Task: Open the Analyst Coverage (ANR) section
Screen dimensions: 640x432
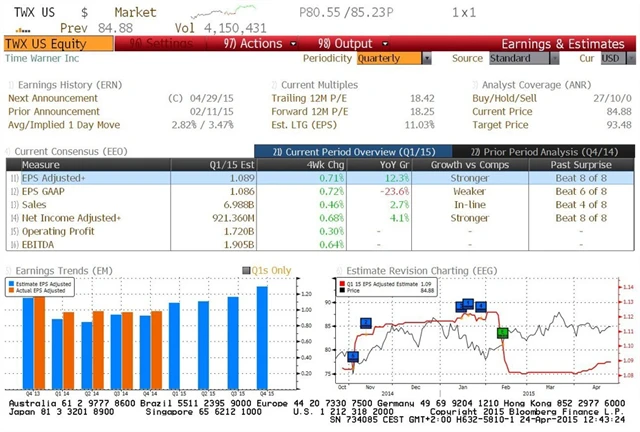Action: pos(534,85)
